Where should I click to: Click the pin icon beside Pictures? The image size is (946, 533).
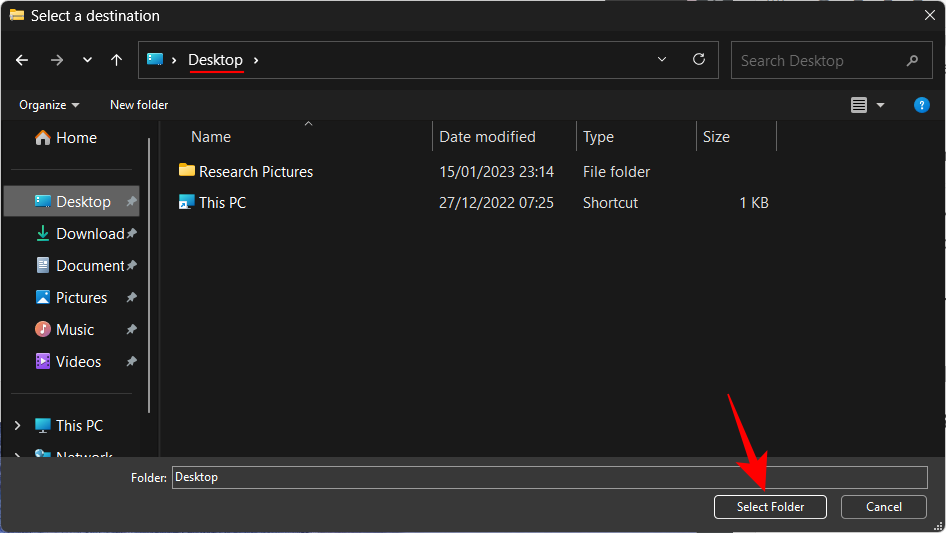(x=131, y=298)
